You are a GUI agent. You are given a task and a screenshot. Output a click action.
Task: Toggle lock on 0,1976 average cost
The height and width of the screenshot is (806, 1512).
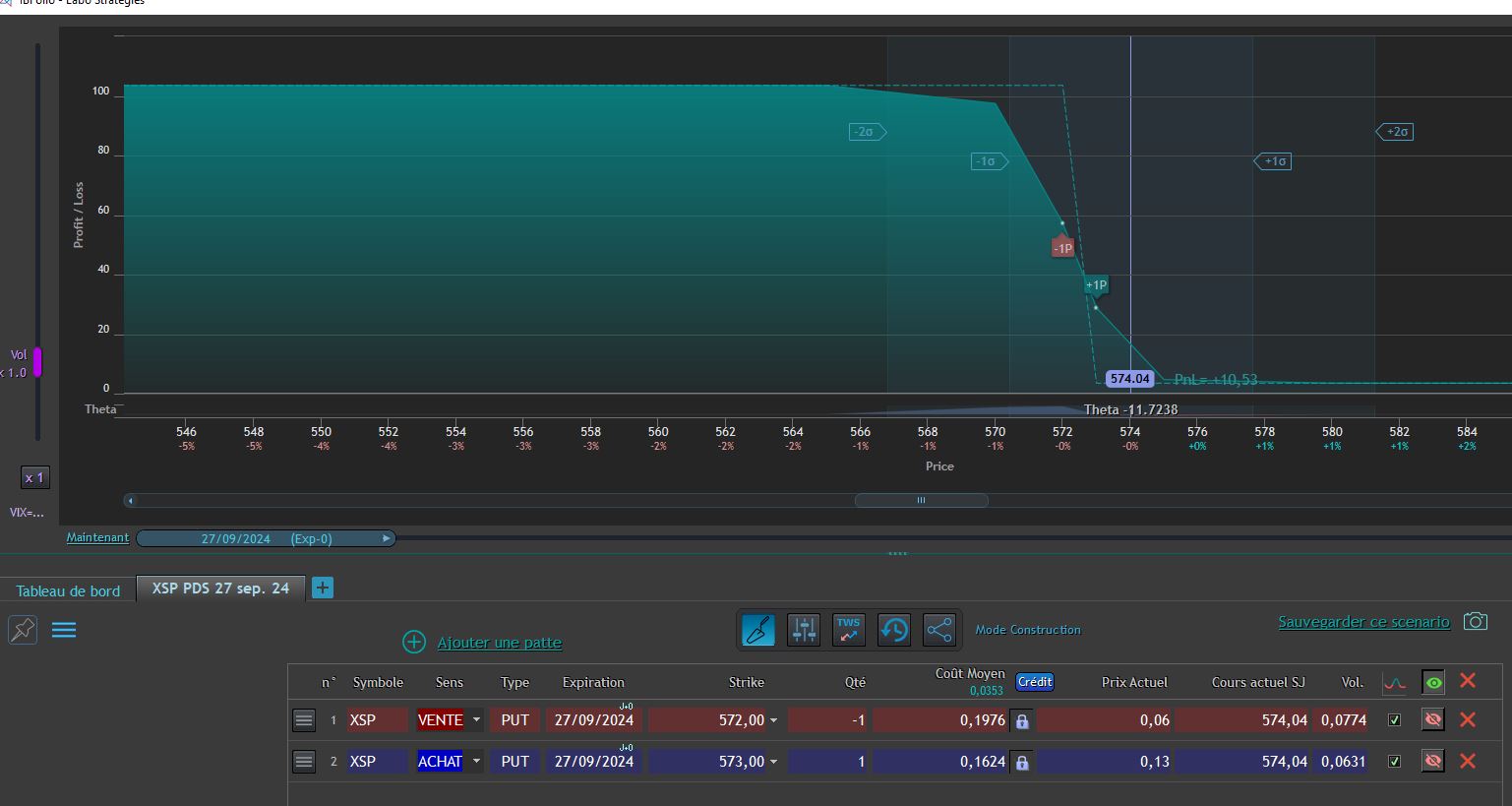(x=1022, y=721)
